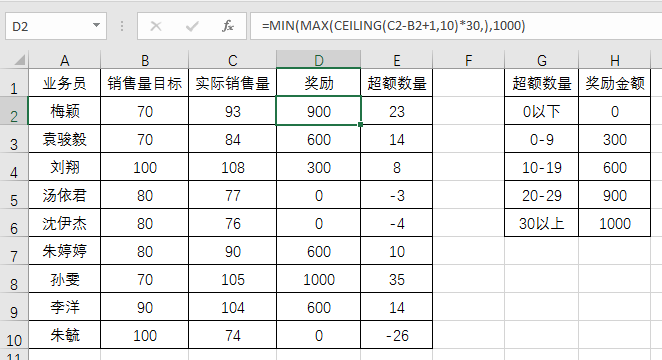Select column G header

pos(542,60)
